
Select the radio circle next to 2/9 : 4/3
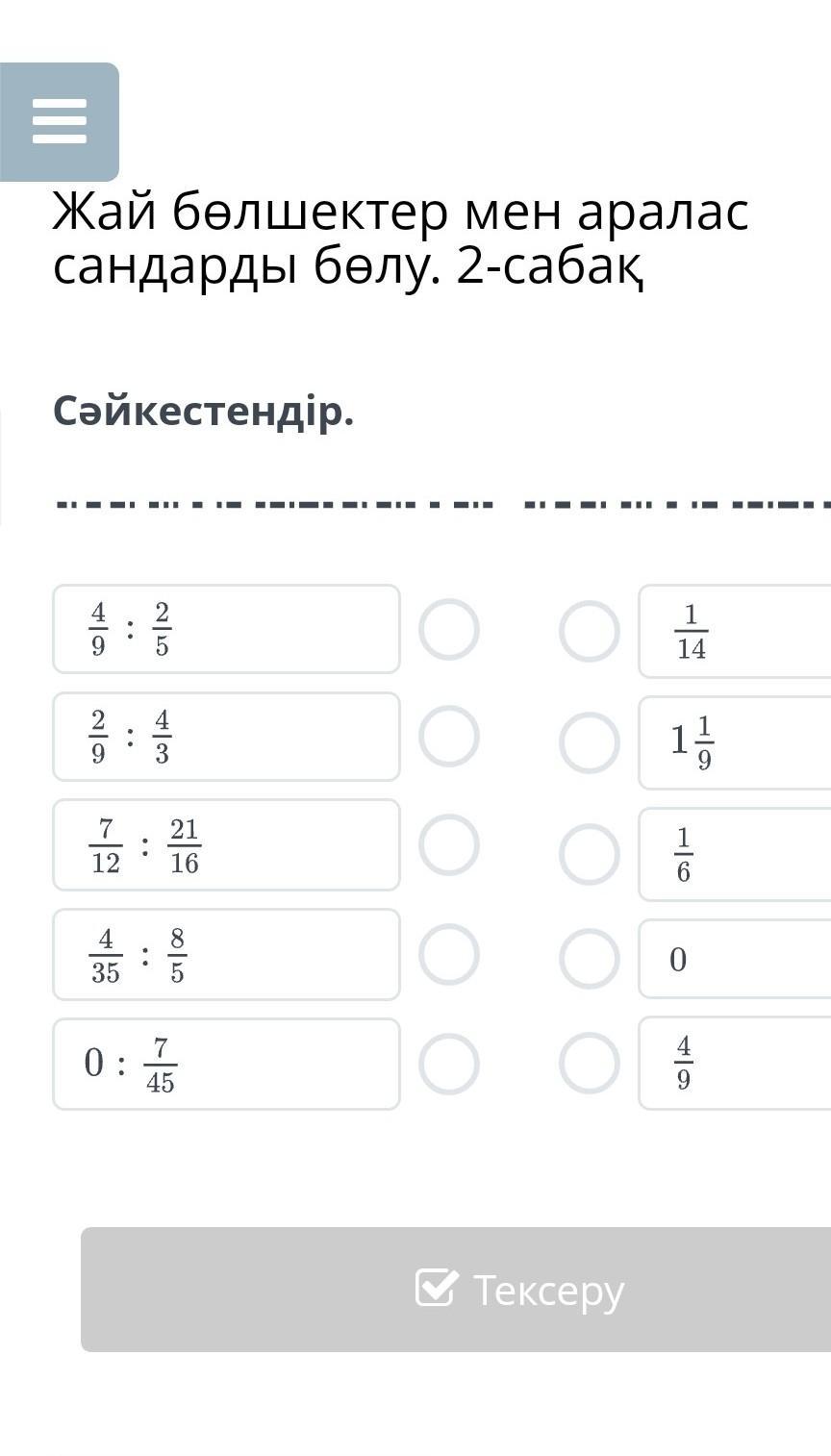click(448, 736)
